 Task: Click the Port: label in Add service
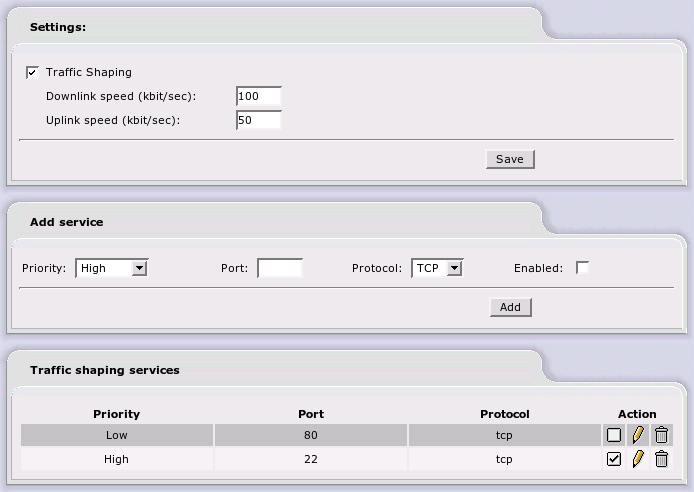(x=234, y=268)
